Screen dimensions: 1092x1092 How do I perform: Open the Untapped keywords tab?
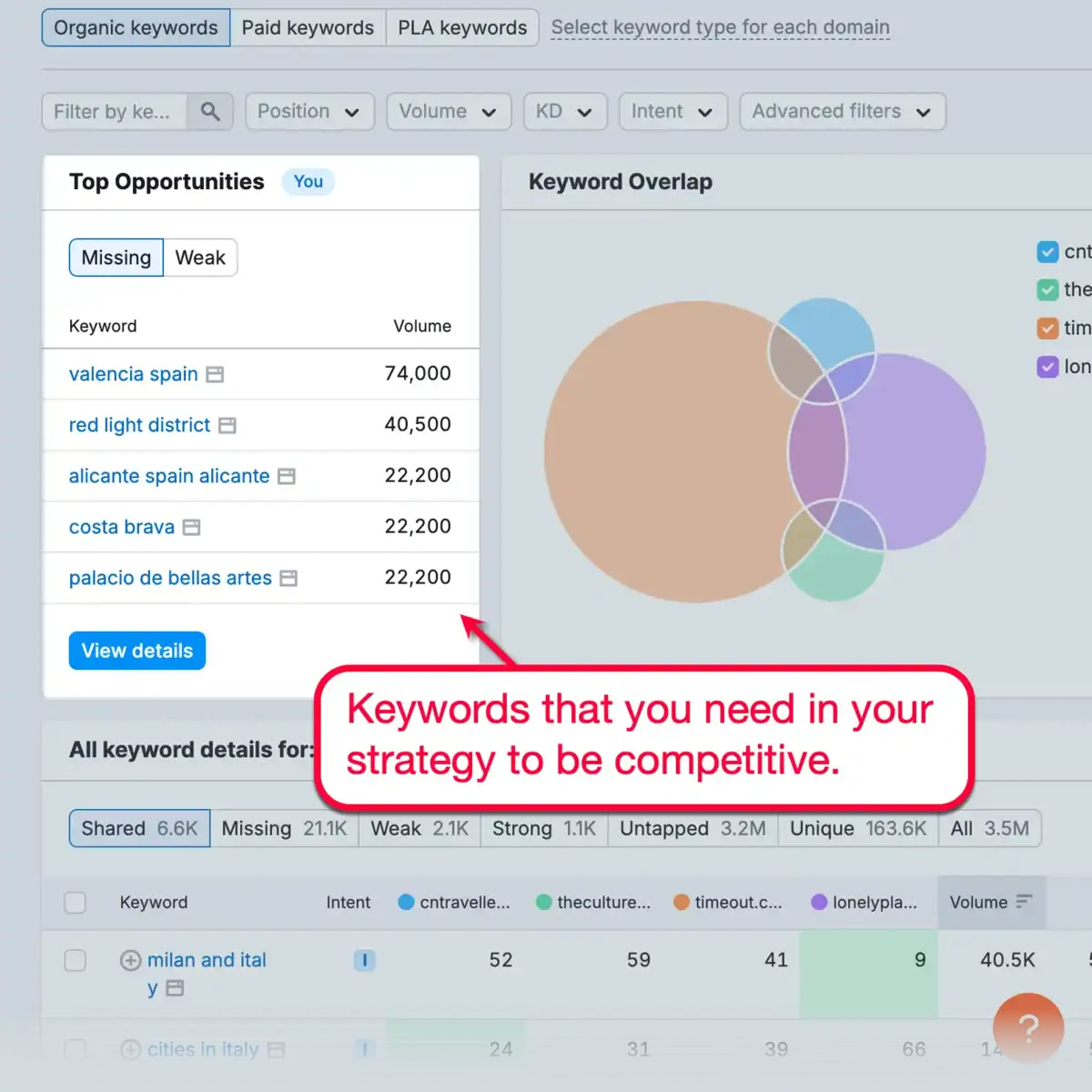[x=691, y=828]
